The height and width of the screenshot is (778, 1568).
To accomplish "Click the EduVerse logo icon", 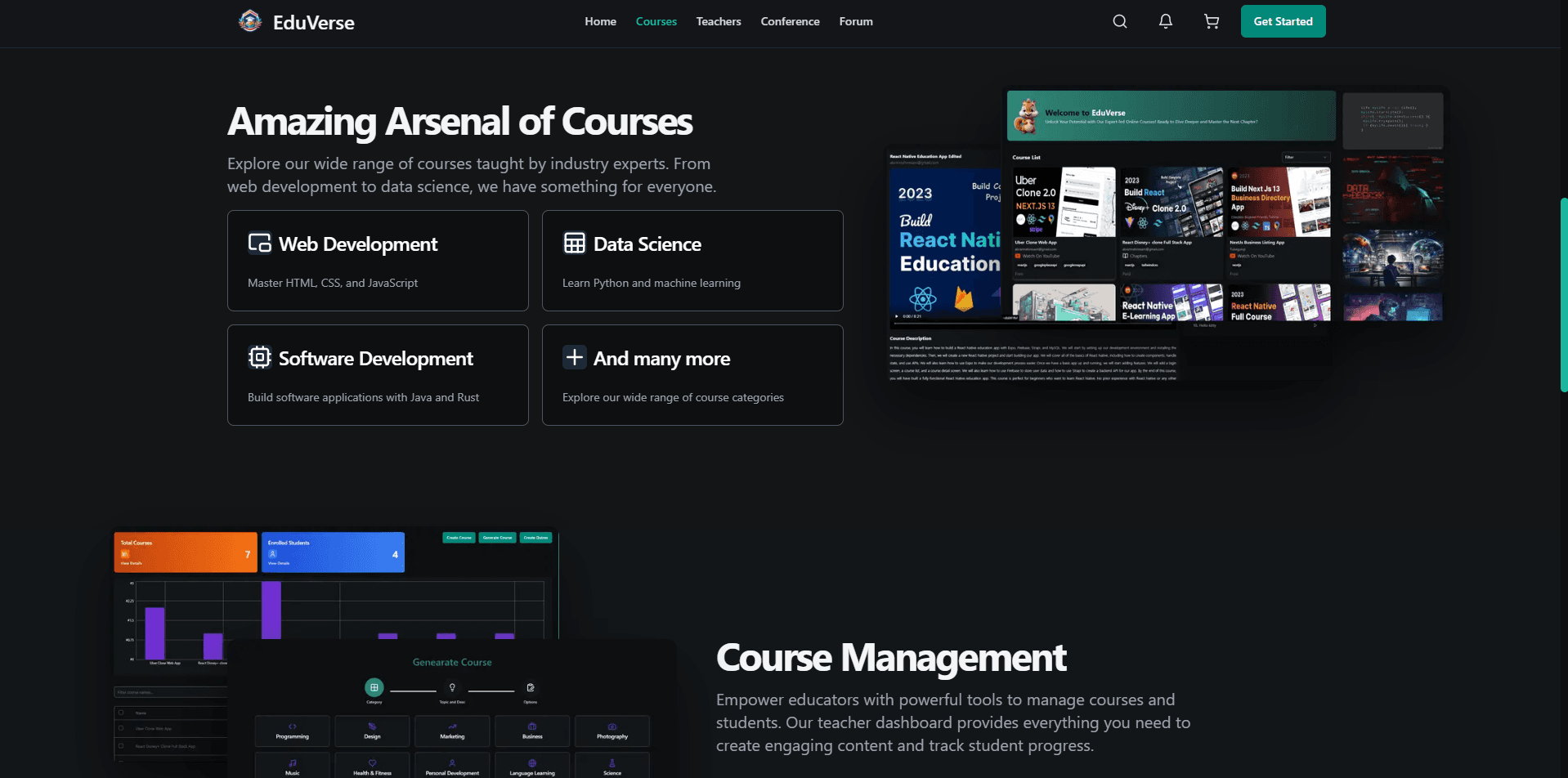I will click(x=250, y=21).
